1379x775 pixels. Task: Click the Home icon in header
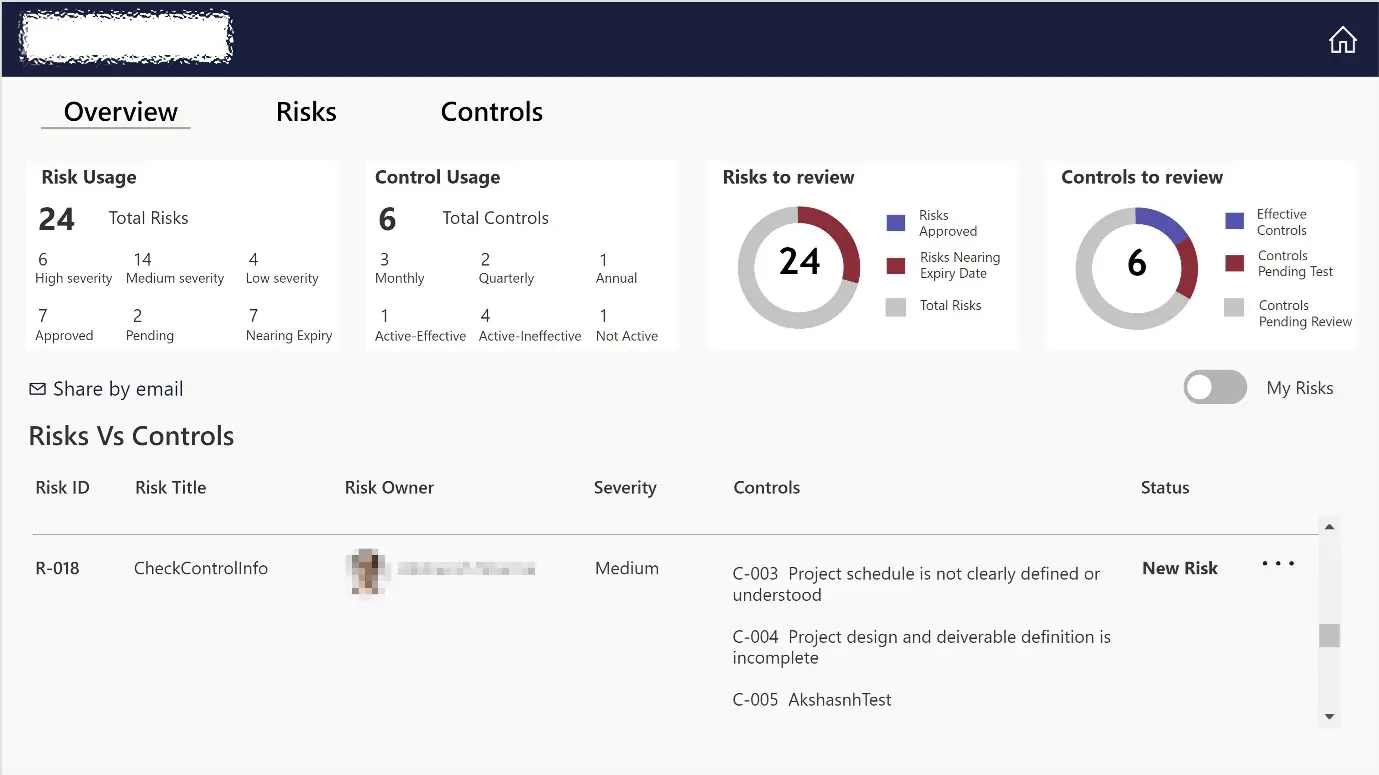[x=1342, y=40]
